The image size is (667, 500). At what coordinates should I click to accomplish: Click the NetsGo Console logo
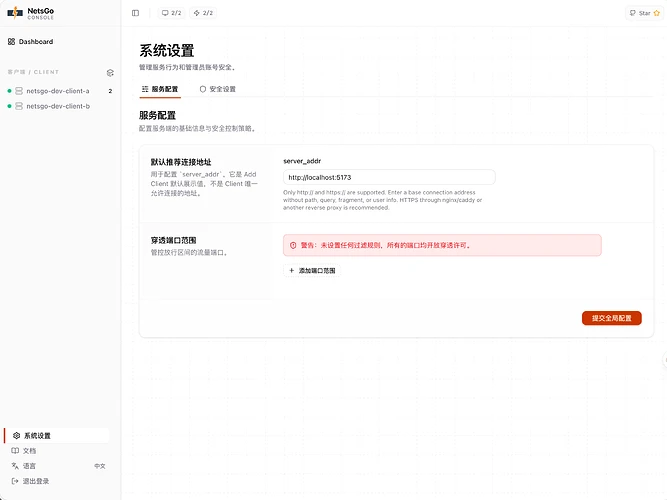pos(31,13)
